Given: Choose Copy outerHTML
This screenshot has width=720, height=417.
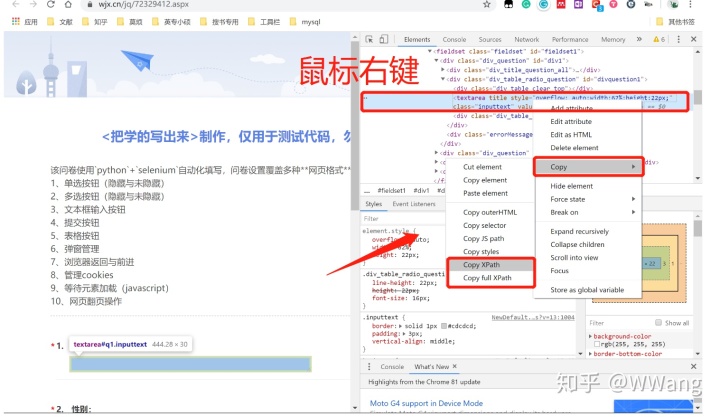Looking at the screenshot, I should click(490, 212).
